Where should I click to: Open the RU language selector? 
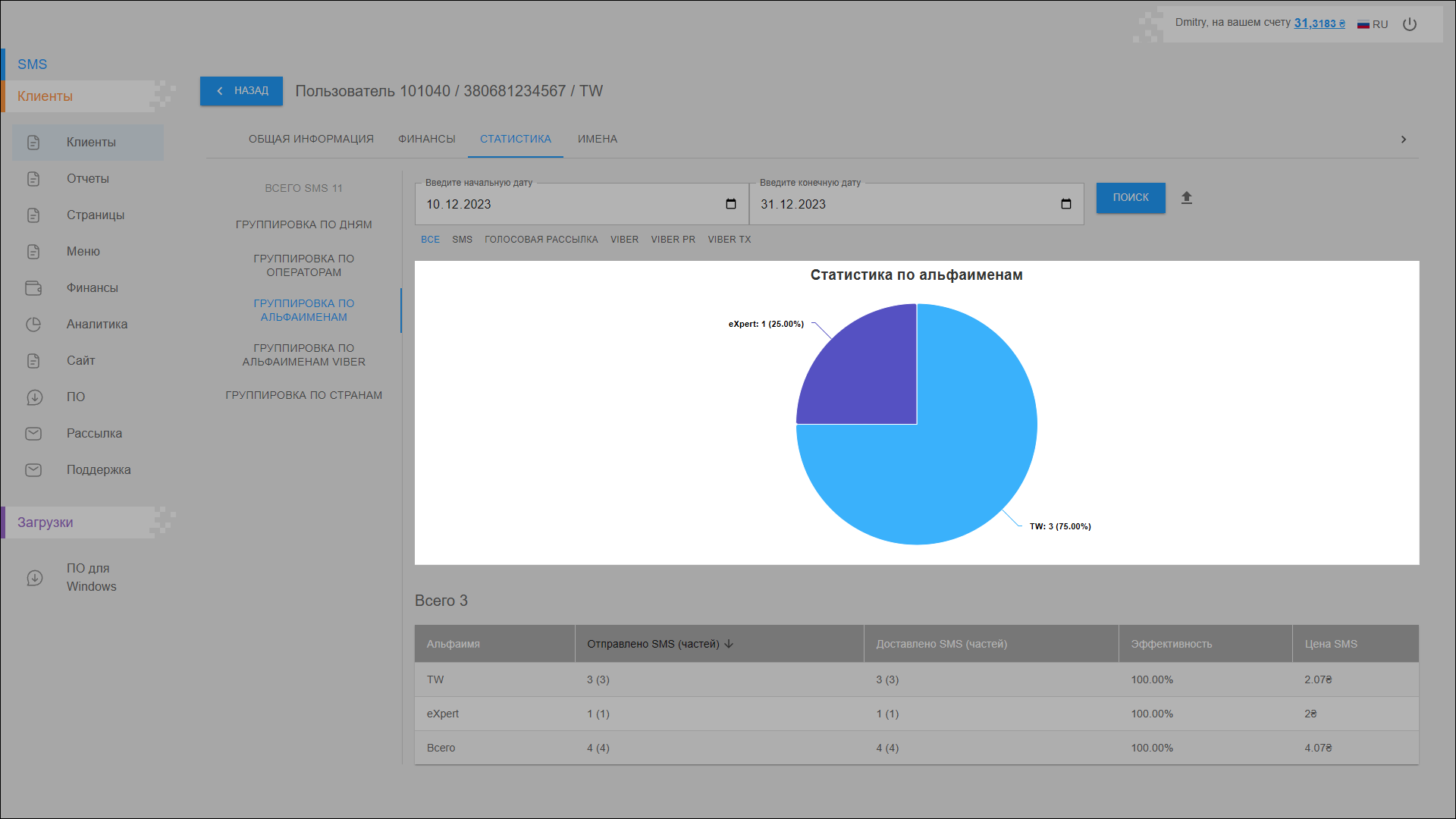coord(1373,24)
